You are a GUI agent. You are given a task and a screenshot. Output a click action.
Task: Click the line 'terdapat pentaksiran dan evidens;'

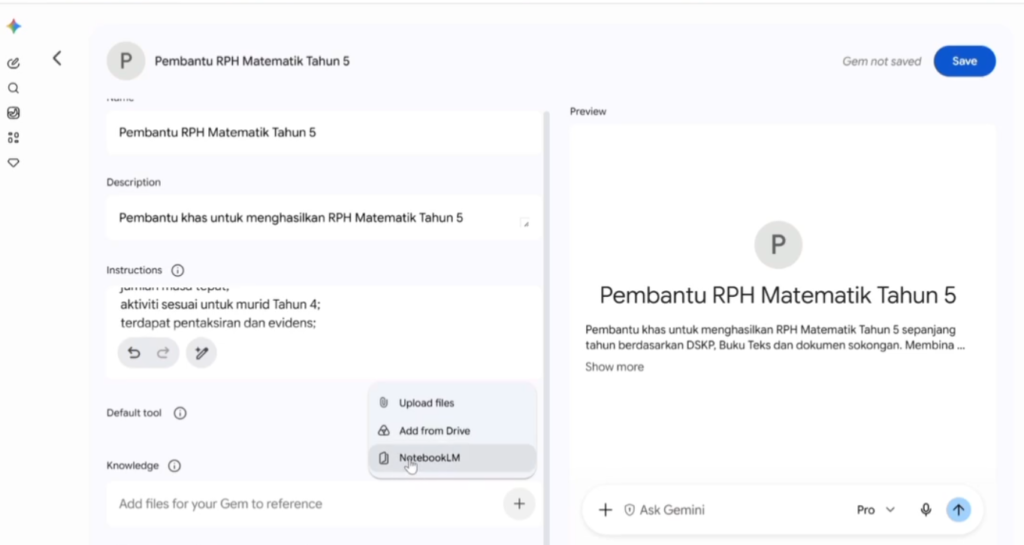point(218,323)
